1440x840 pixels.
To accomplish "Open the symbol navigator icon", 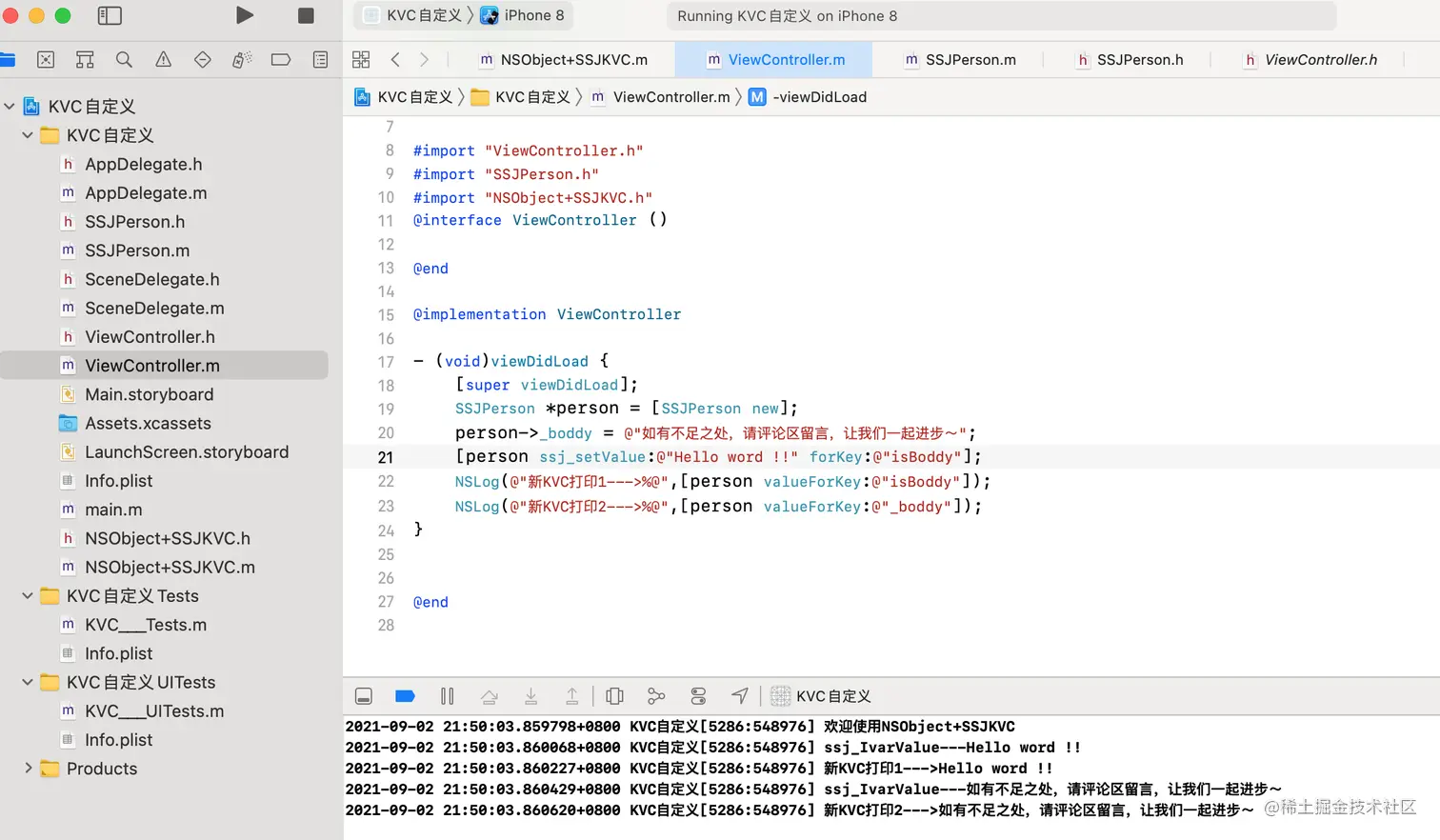I will [x=85, y=59].
